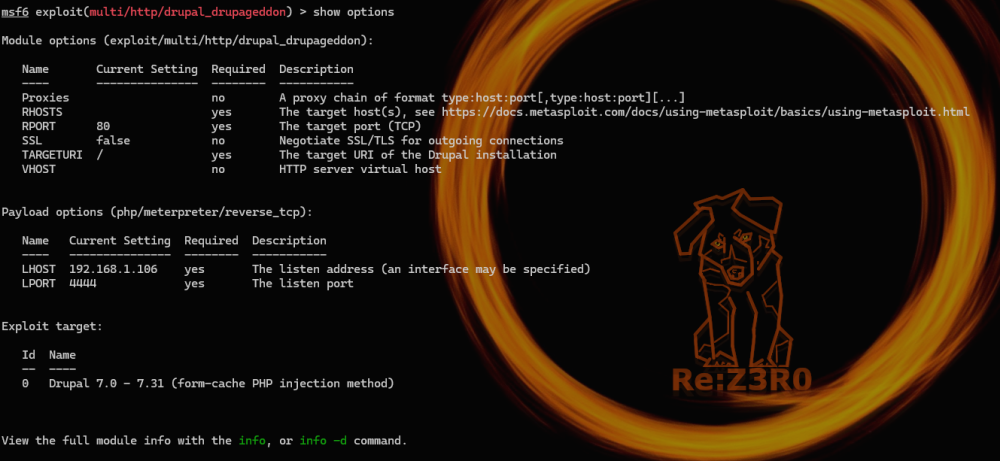Click 'Negotiate SSL/TLS for outgoing connections' text
1000x461 pixels.
point(421,140)
